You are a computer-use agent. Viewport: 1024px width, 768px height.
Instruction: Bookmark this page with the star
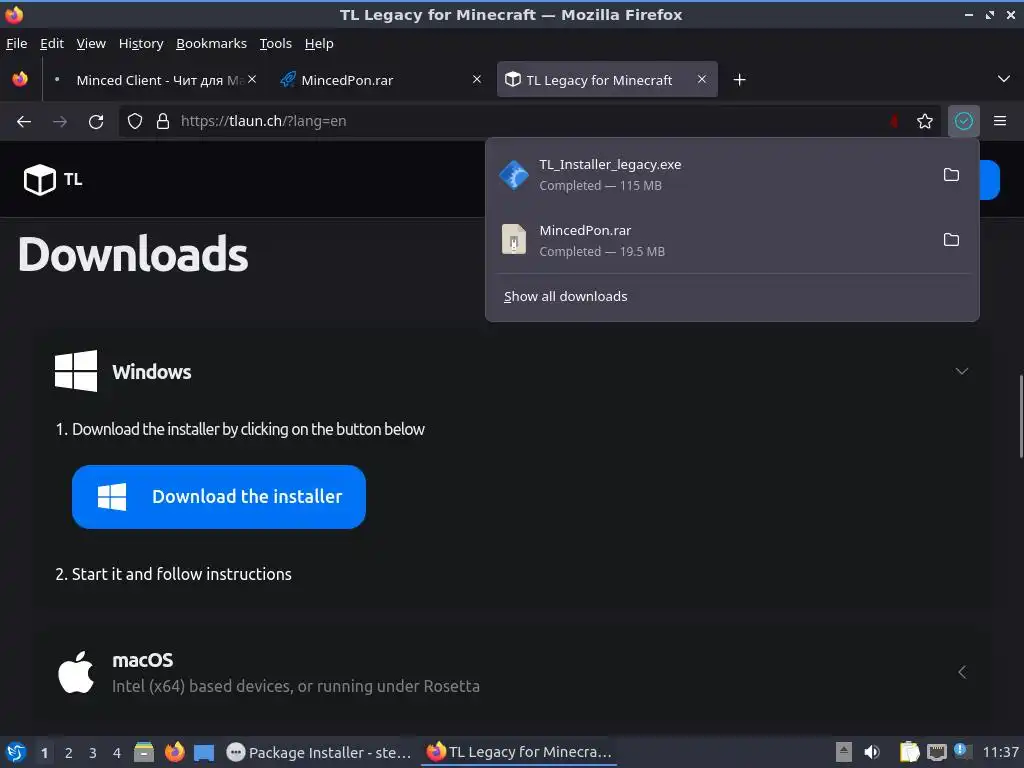tap(925, 121)
